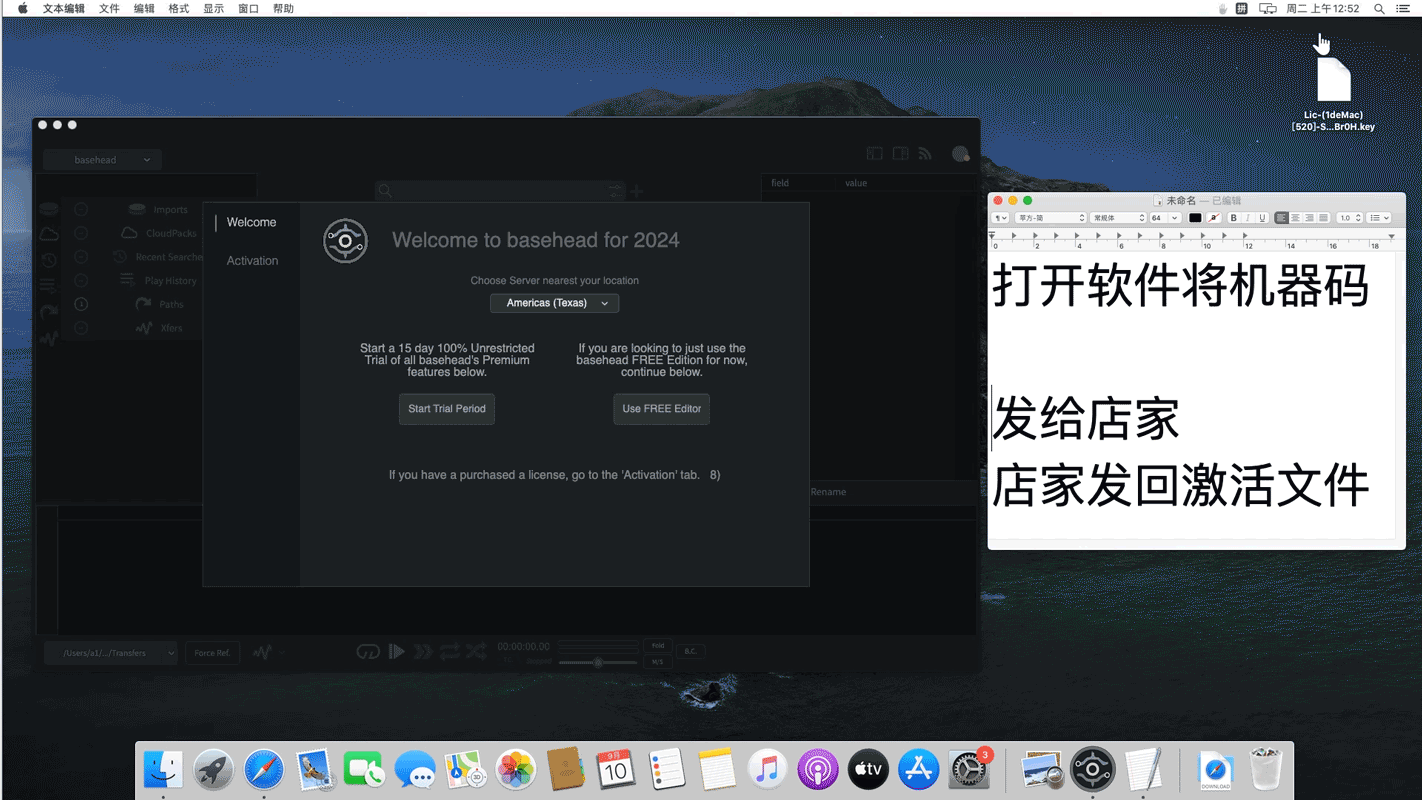
Task: Open Launchpad from the Dock
Action: point(213,770)
